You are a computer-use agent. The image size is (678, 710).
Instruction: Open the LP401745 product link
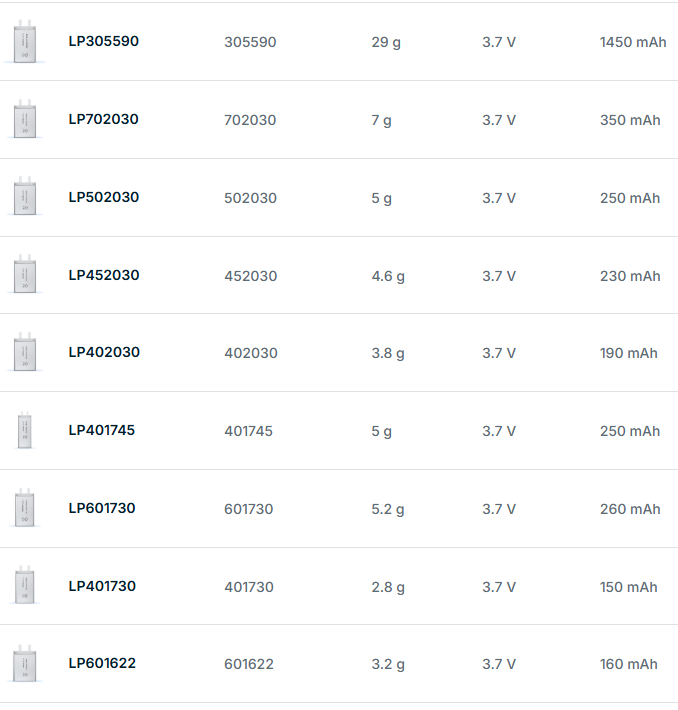(x=101, y=430)
